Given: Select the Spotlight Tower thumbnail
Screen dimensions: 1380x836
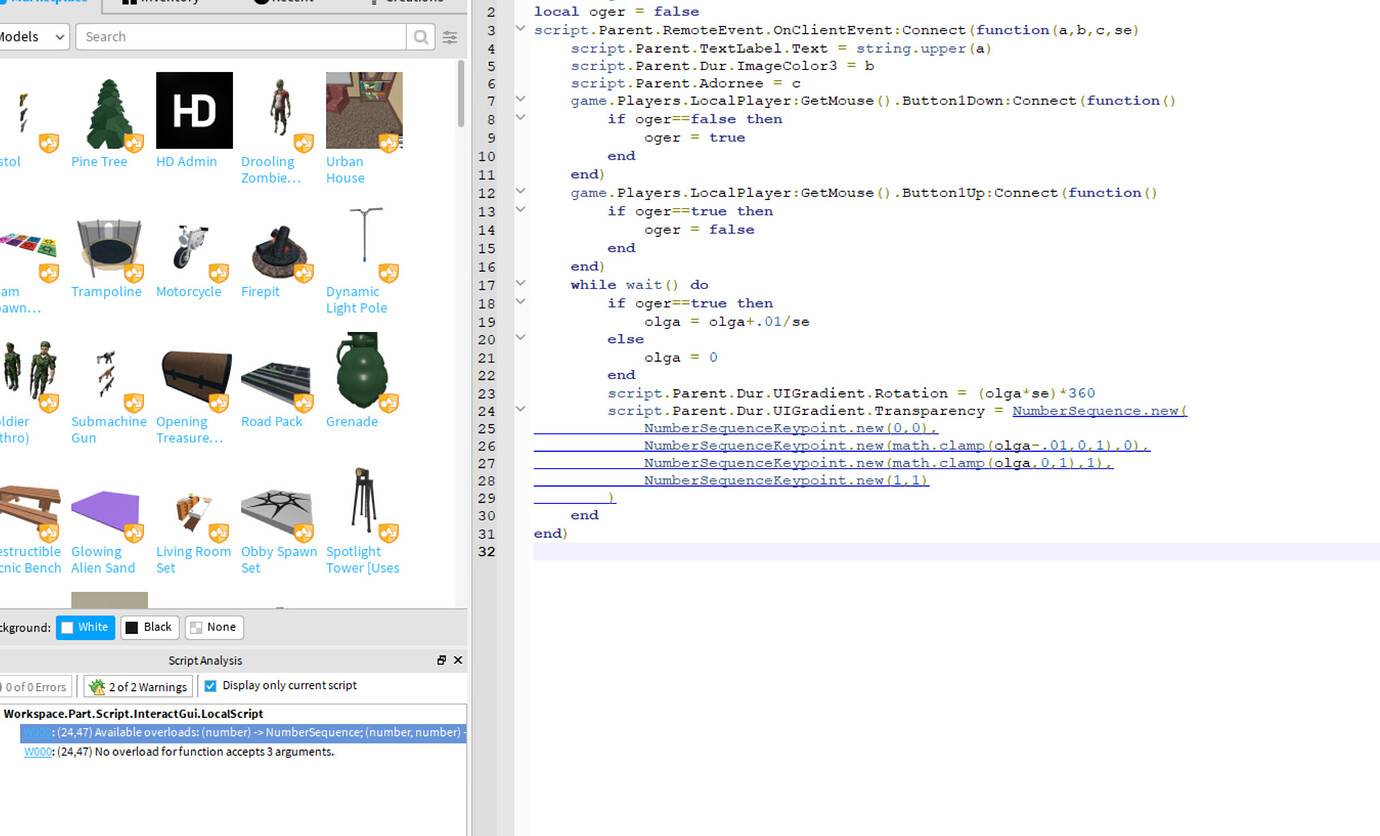Looking at the screenshot, I should point(364,500).
